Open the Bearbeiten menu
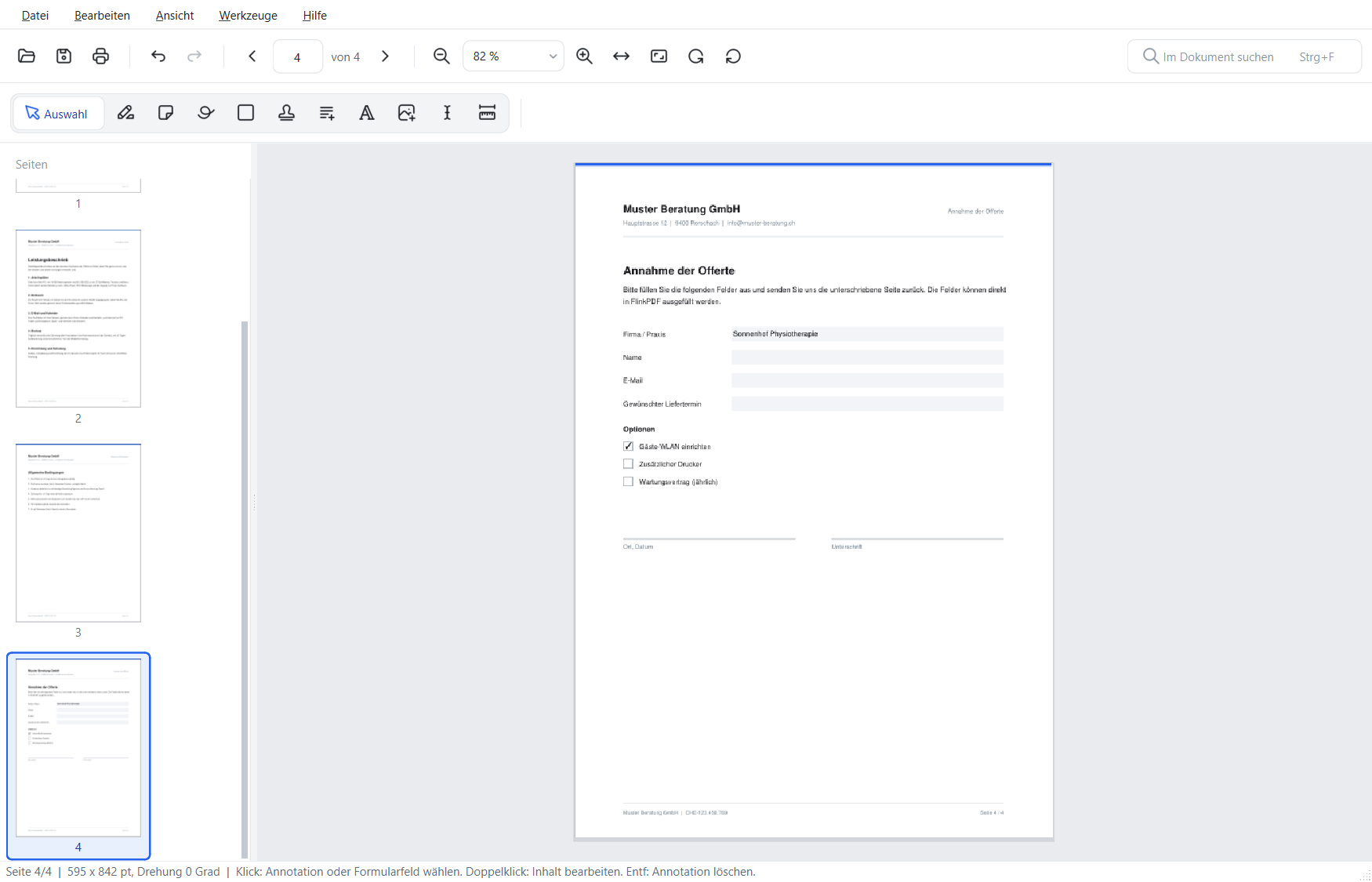 tap(102, 15)
